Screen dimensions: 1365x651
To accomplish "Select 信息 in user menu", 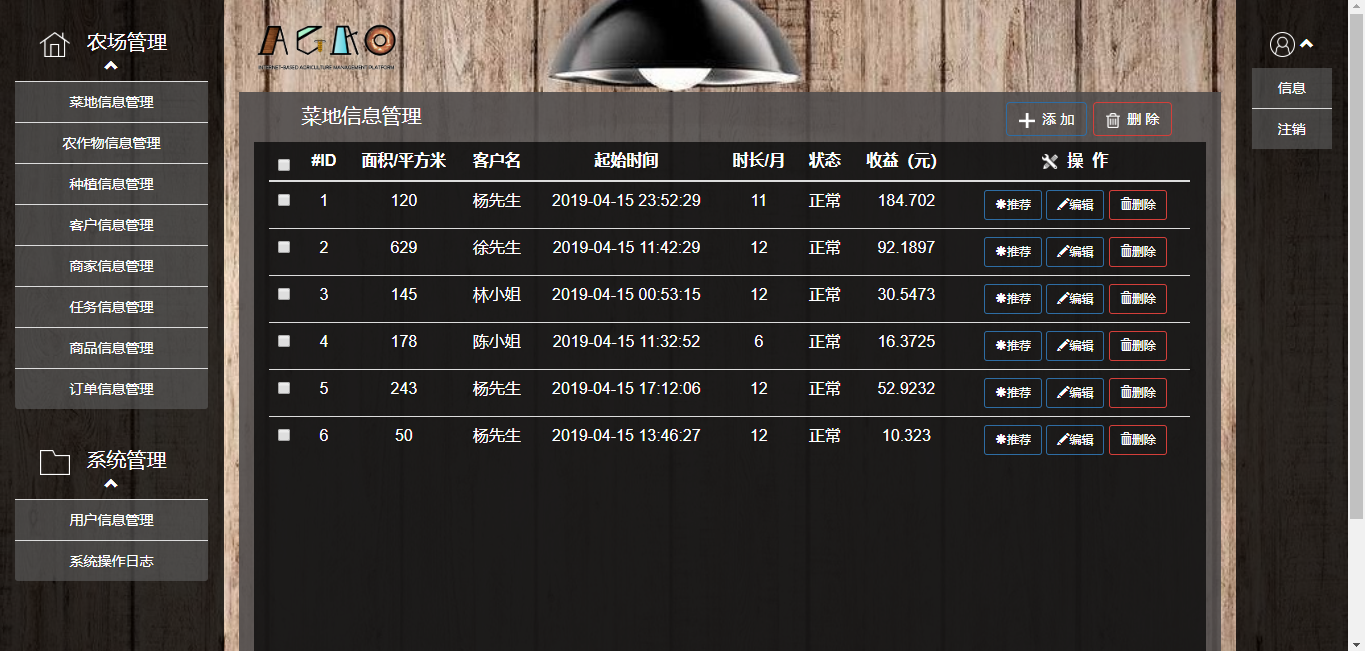I will tap(1292, 88).
